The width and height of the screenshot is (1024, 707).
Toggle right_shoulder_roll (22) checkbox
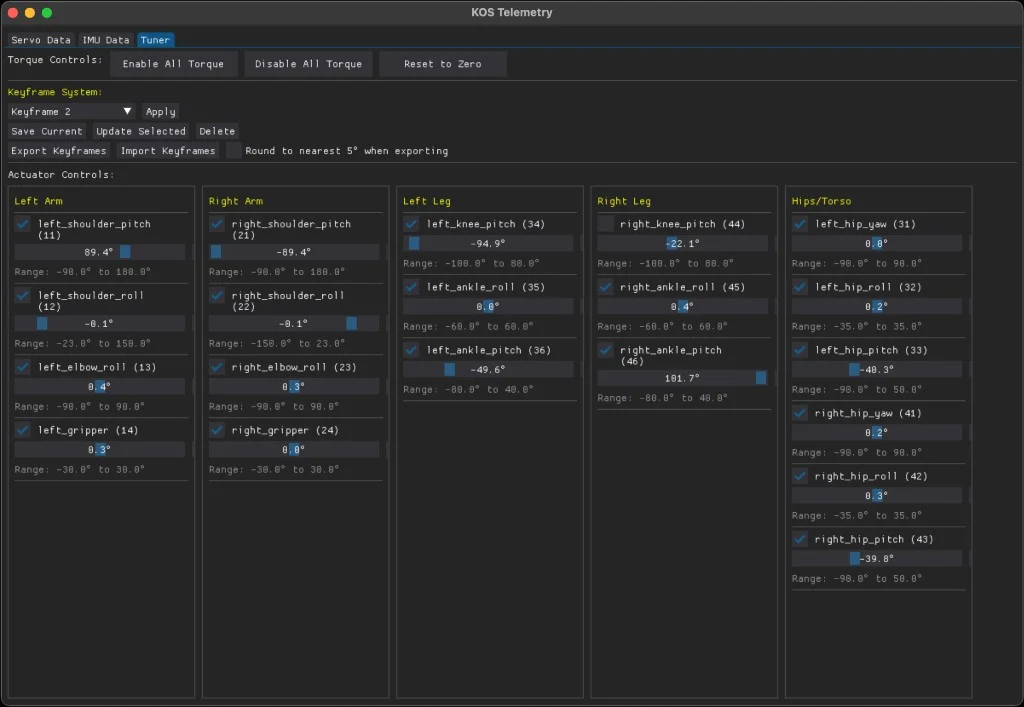click(217, 296)
